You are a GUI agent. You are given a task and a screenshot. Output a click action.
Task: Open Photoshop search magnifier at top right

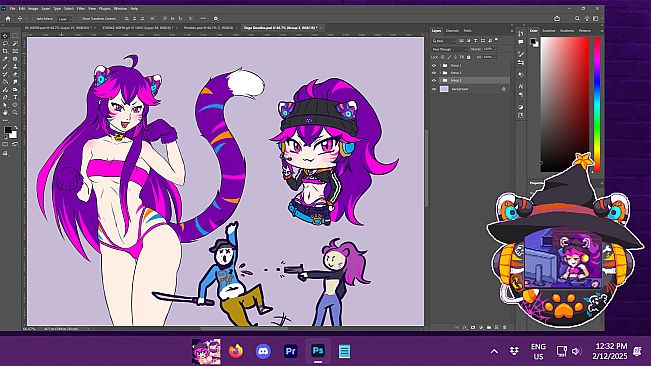[577, 19]
